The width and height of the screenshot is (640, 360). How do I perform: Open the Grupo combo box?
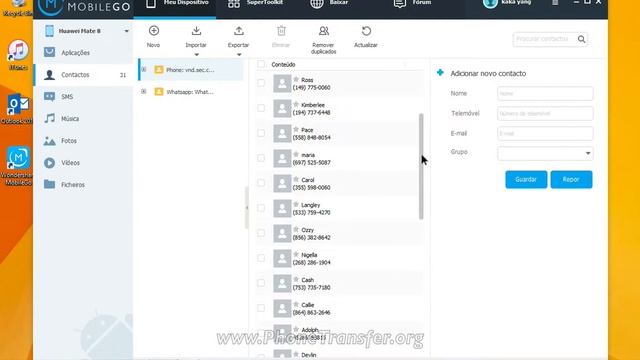(x=545, y=153)
